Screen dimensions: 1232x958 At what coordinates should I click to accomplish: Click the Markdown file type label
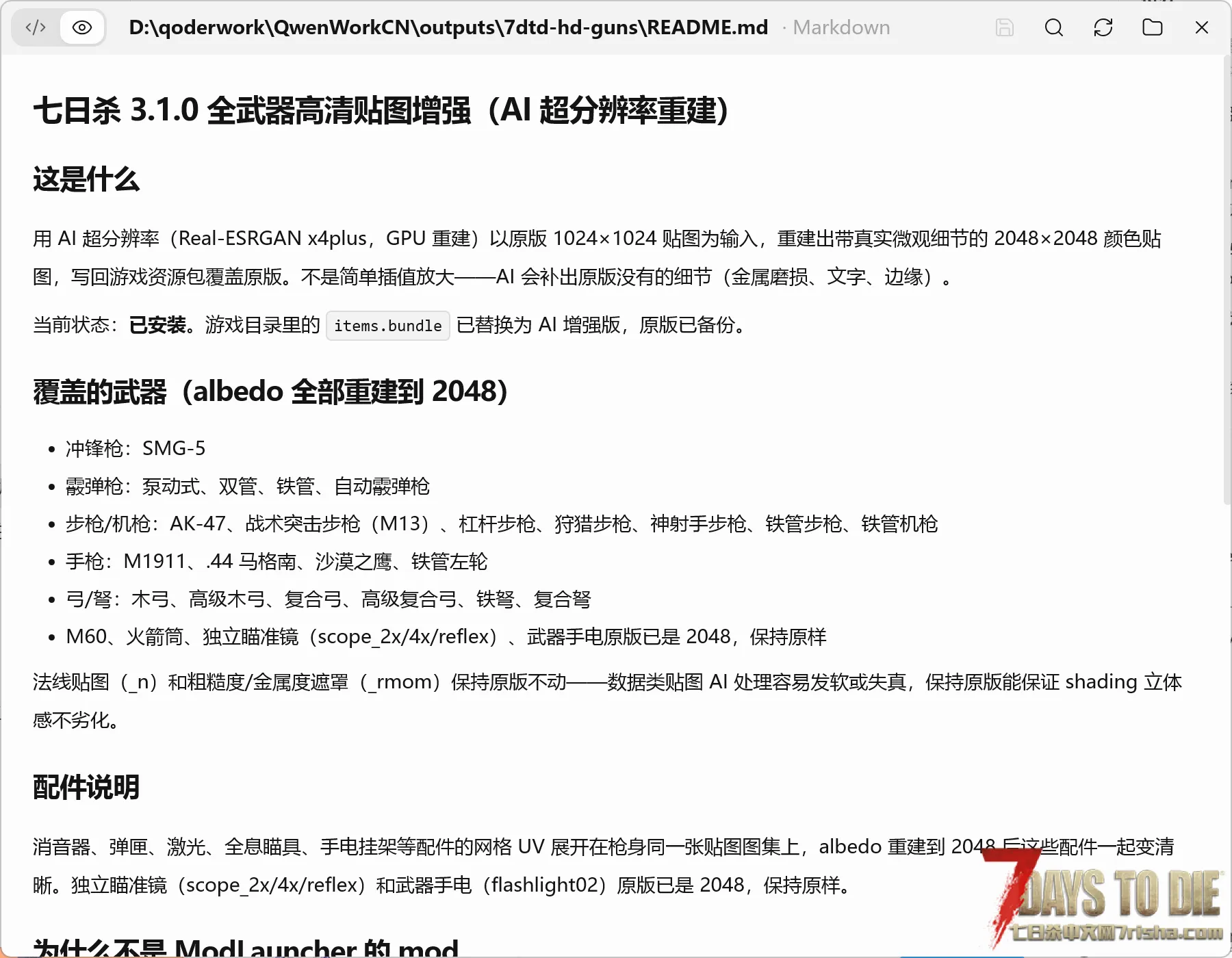pos(841,27)
